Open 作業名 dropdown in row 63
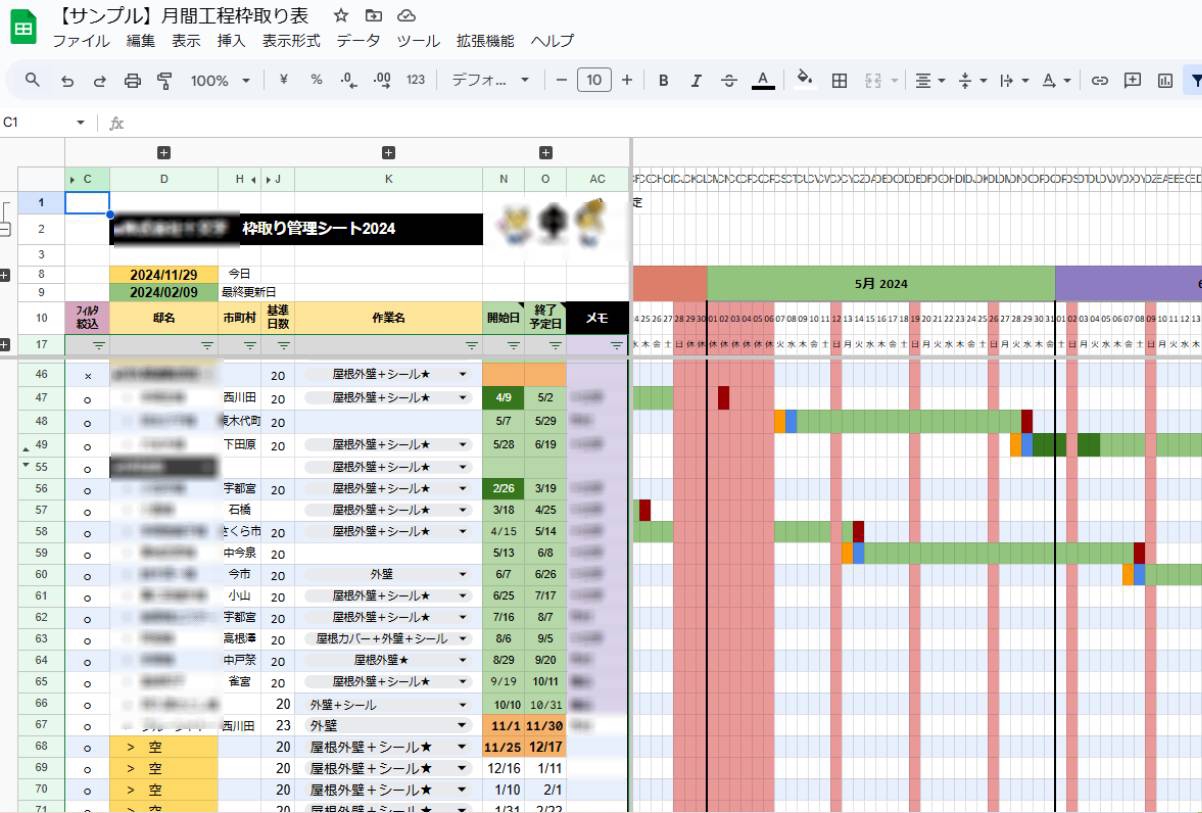The image size is (1202, 813). pyautogui.click(x=462, y=639)
